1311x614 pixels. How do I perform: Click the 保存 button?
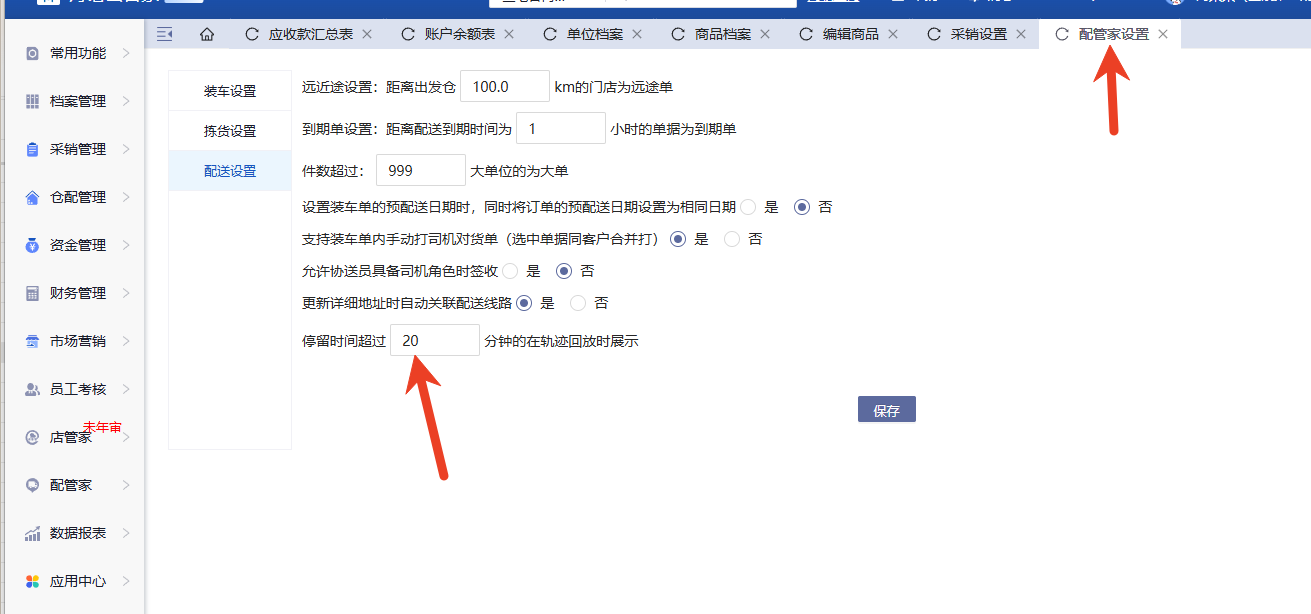coord(886,410)
